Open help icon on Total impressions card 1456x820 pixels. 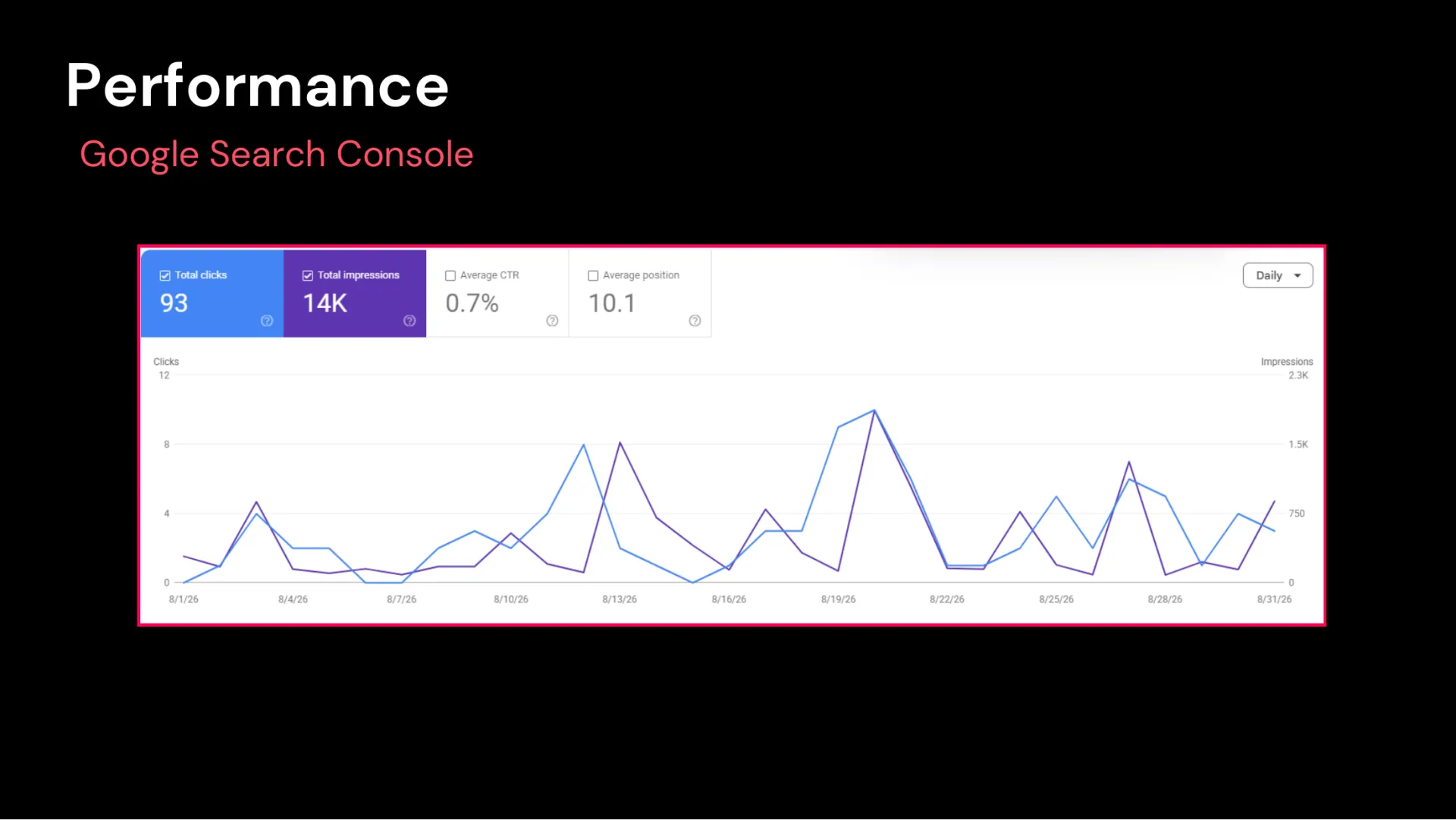tap(409, 321)
